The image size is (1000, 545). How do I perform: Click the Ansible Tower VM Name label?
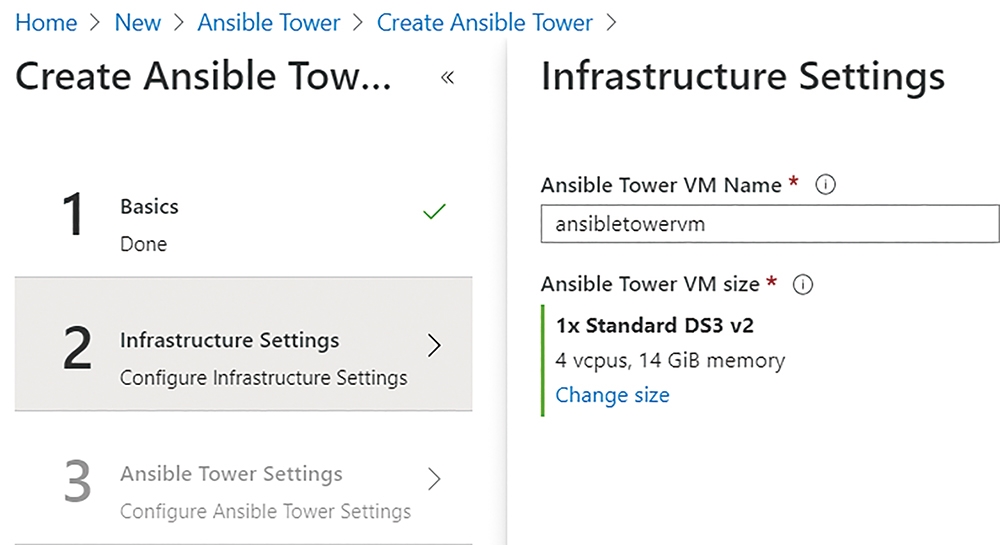(661, 185)
